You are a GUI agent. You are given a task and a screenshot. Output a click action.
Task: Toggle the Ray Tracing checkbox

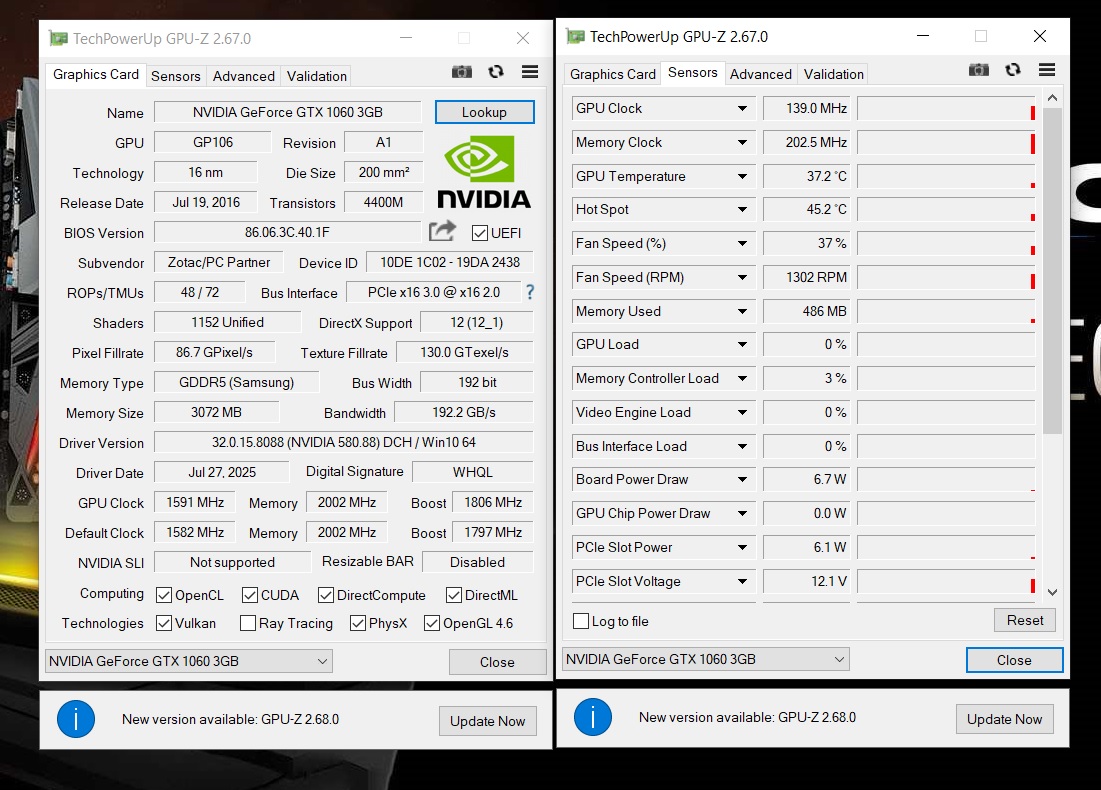tap(248, 623)
